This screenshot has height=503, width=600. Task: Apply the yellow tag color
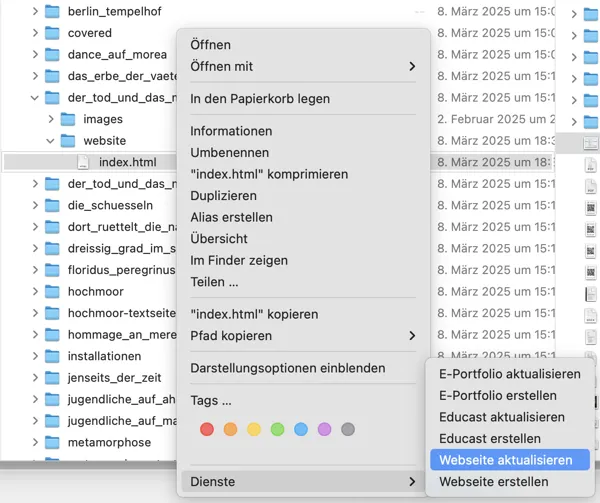coord(254,429)
